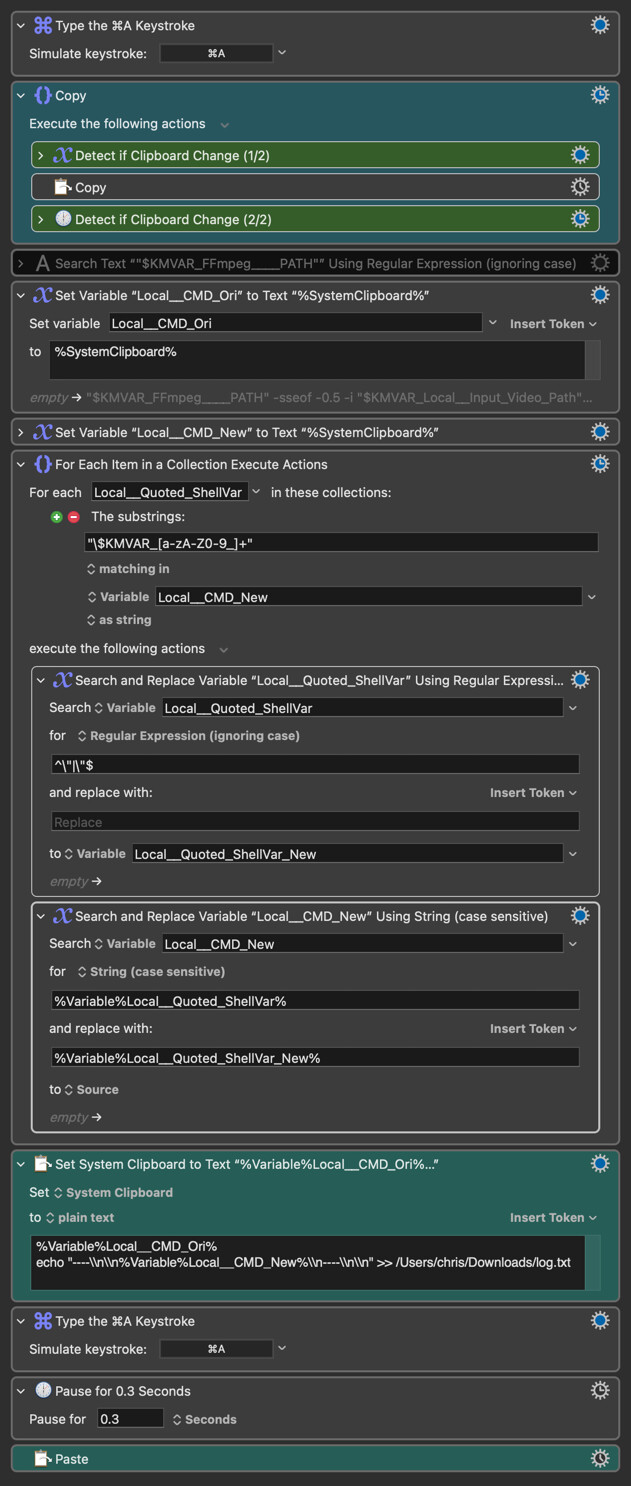Screen dimensions: 631x1486
Task: Remove the substrings collection with red minus
Action: pyautogui.click(x=74, y=517)
